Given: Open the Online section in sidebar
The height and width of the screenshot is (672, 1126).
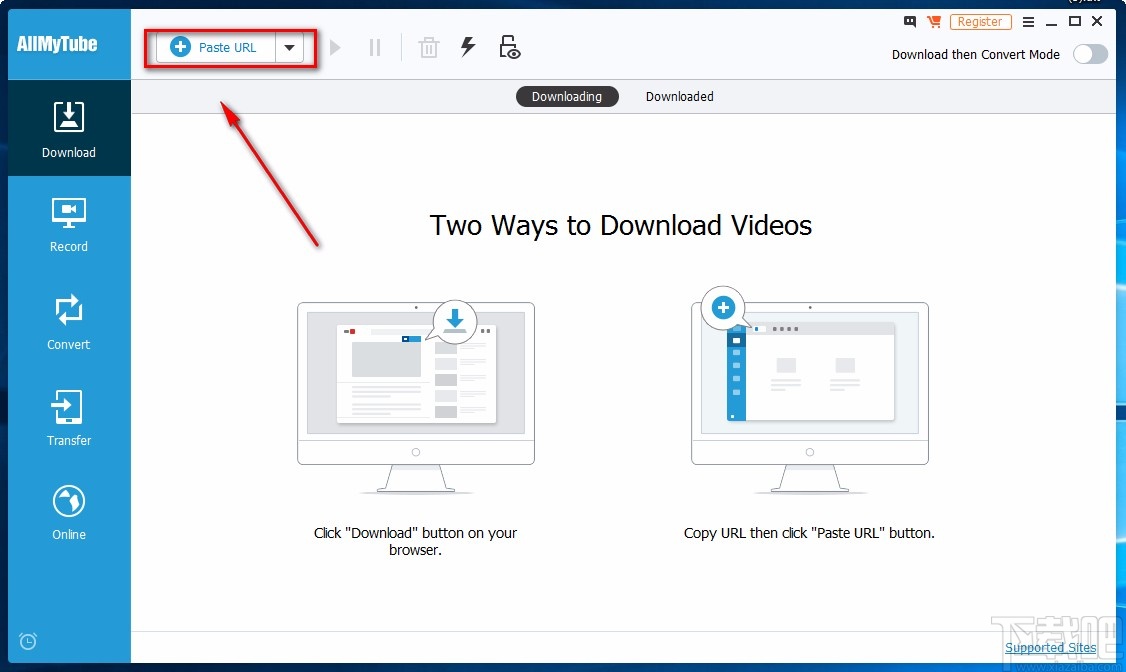Looking at the screenshot, I should click(x=69, y=513).
